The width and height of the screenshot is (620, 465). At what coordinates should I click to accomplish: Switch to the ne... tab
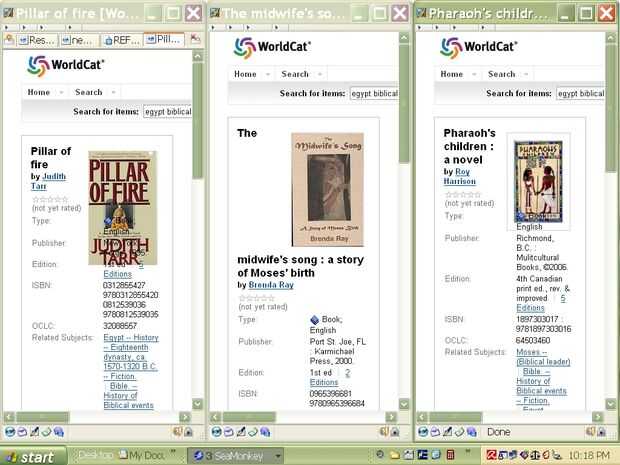click(x=79, y=40)
